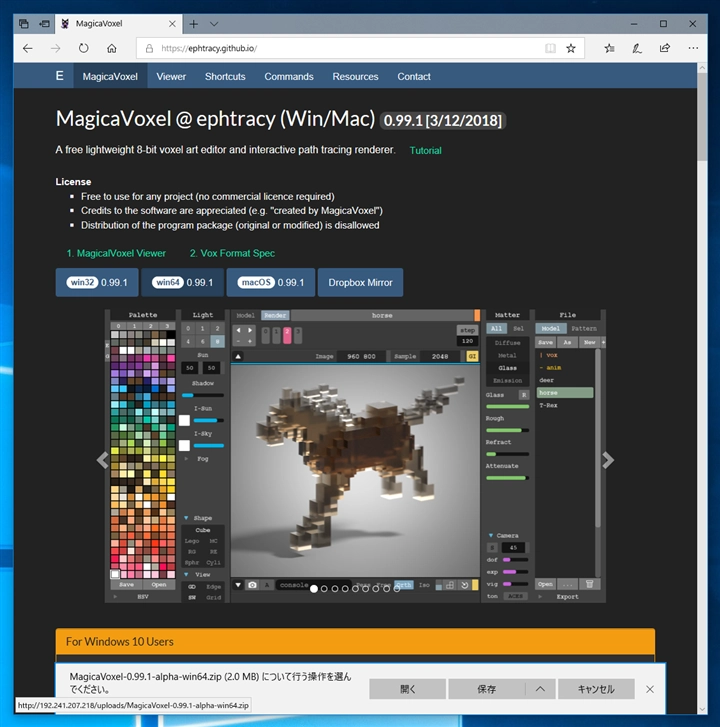Viewport: 720px width, 727px height.
Task: Open the Commands nav item
Action: click(289, 77)
